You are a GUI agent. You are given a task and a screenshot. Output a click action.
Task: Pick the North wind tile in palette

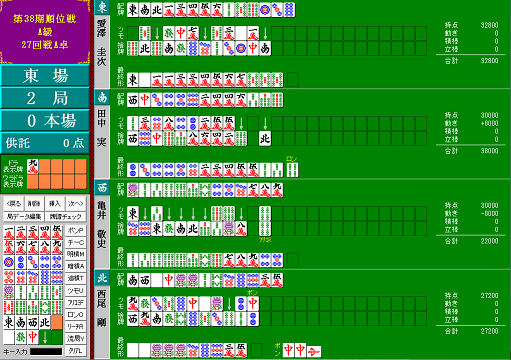(x=45, y=322)
